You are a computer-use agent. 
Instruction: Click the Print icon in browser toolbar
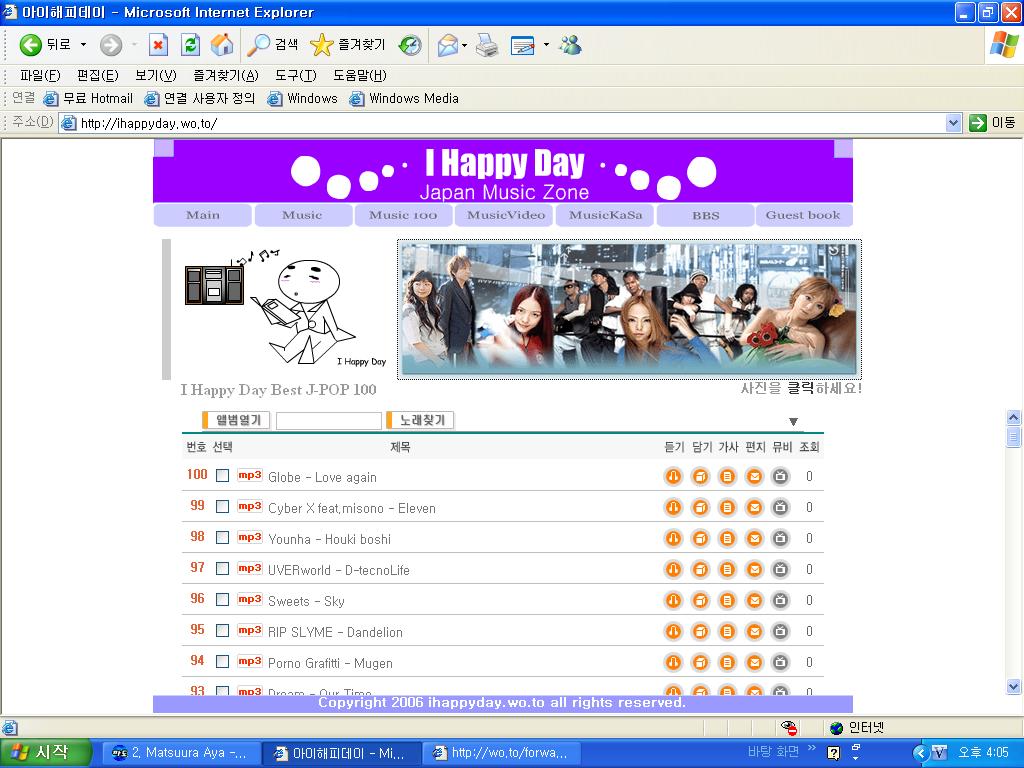[487, 45]
